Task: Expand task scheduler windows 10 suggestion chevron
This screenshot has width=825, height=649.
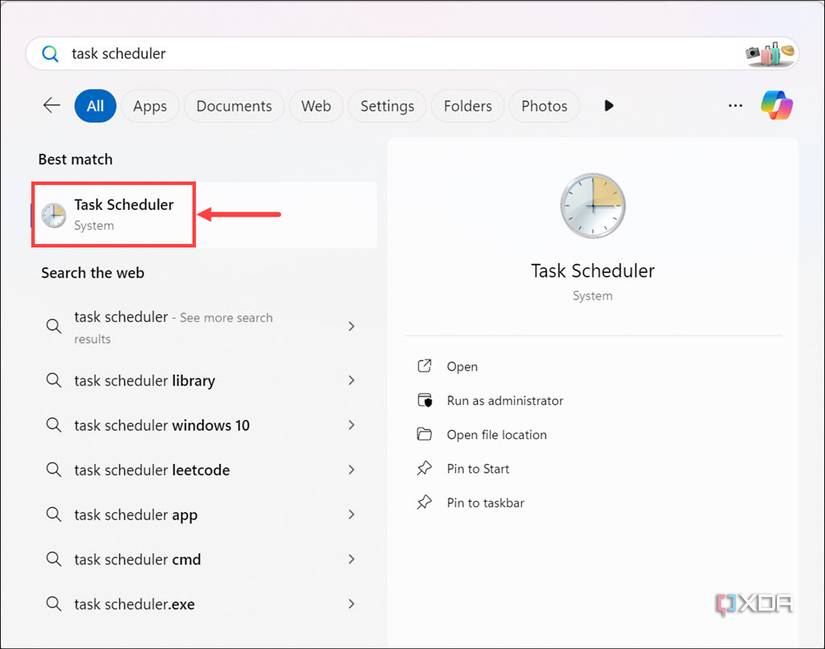Action: coord(351,425)
